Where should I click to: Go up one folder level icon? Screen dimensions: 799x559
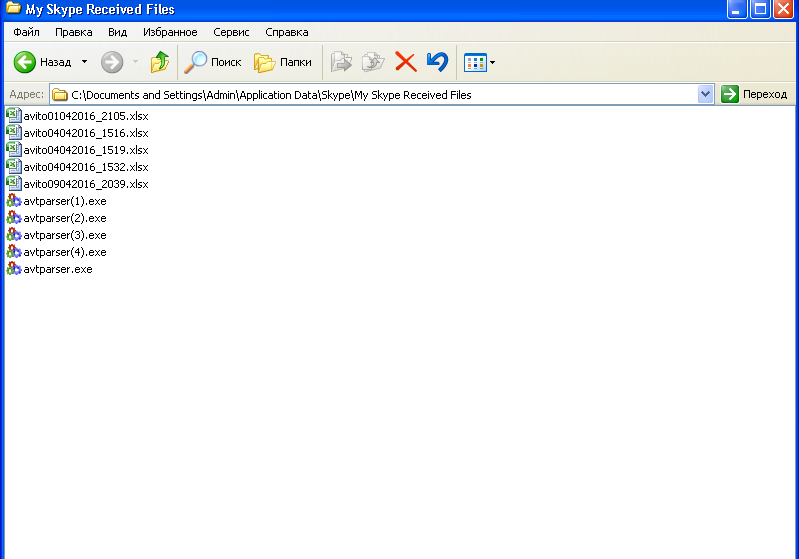(x=159, y=62)
